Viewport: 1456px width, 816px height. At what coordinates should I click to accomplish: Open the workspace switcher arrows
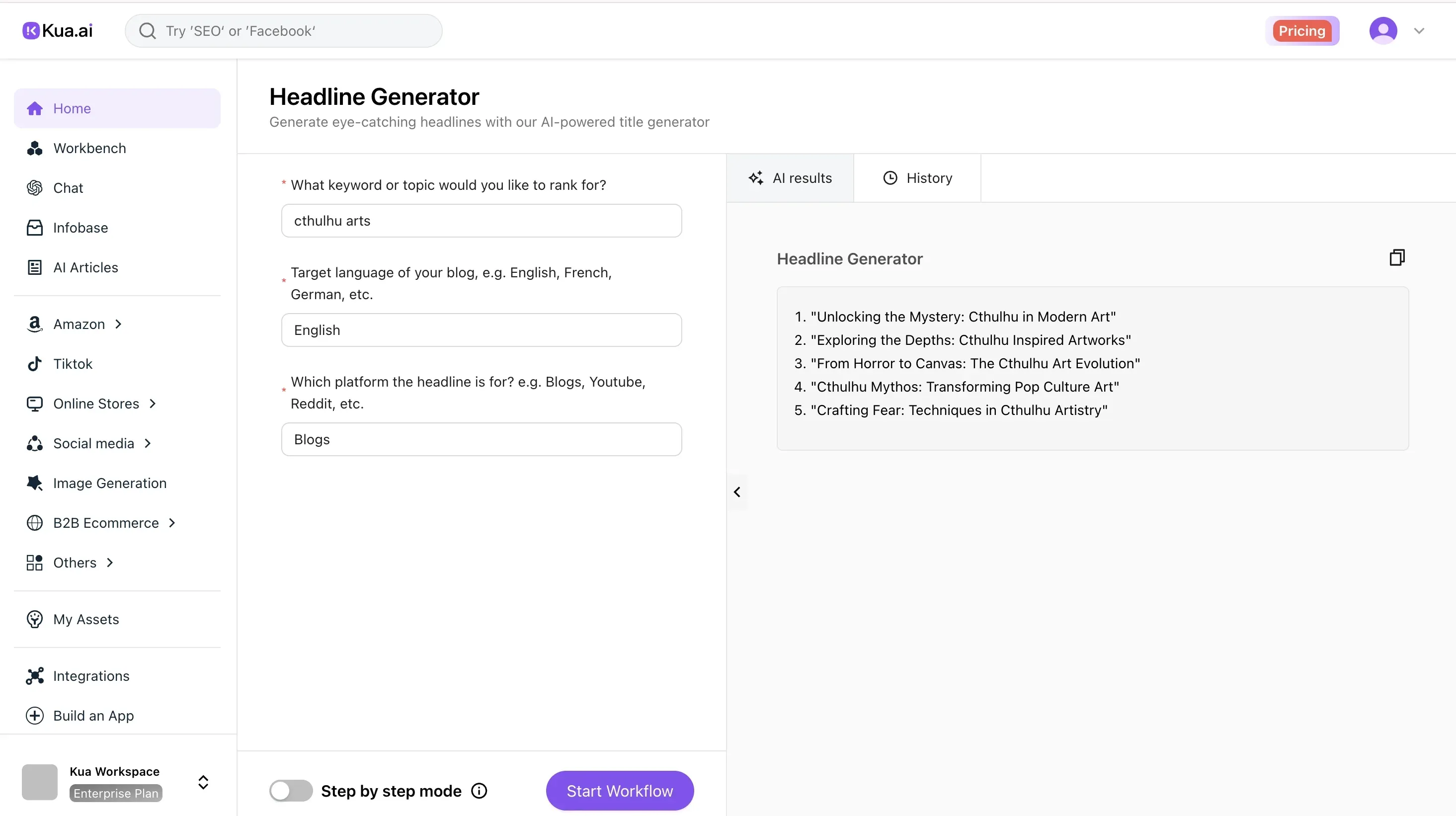(202, 782)
